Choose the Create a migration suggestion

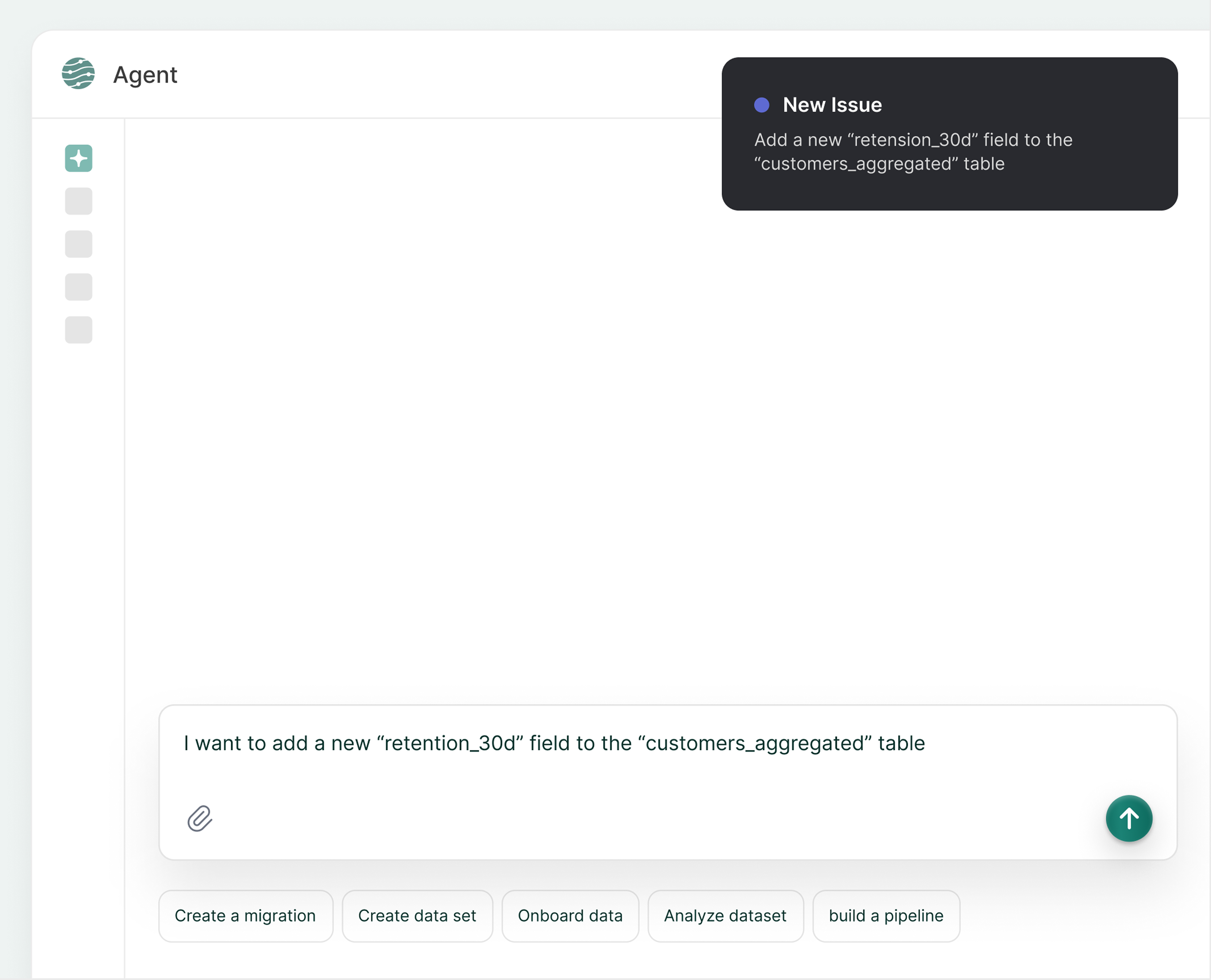pyautogui.click(x=245, y=916)
